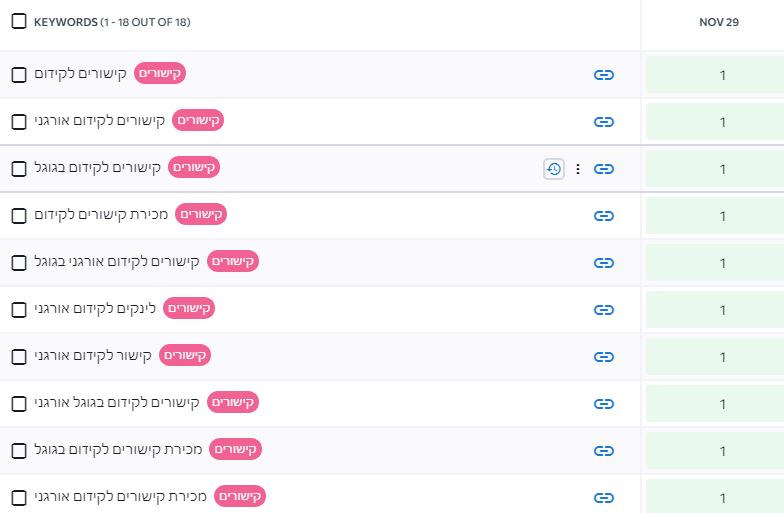
Task: Click link icon for קישורים לקידום row
Action: pos(604,75)
